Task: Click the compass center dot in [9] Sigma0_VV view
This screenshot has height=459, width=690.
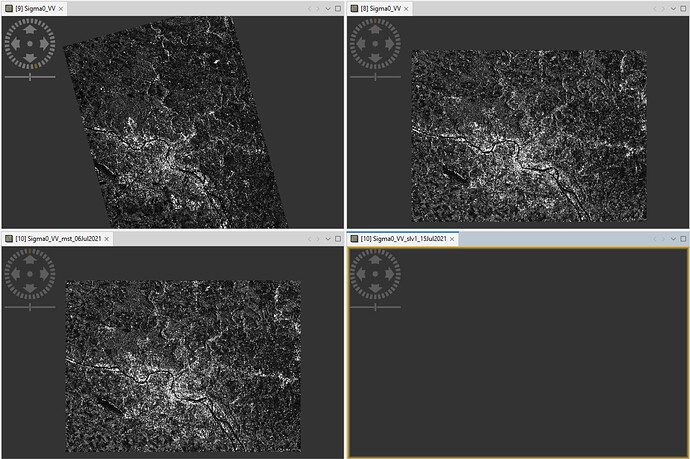Action: click(30, 42)
